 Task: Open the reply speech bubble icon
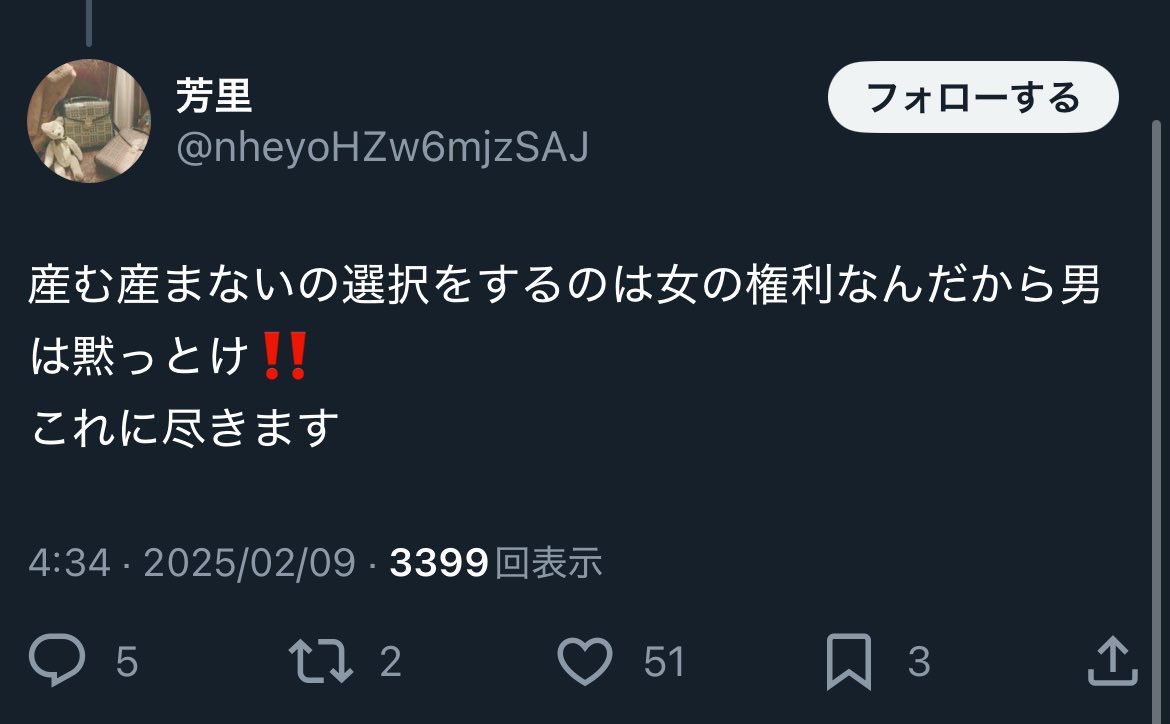[57, 659]
